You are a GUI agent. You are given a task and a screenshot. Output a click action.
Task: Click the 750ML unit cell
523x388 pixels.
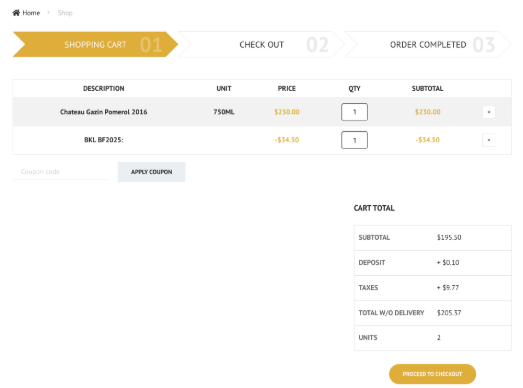point(224,112)
